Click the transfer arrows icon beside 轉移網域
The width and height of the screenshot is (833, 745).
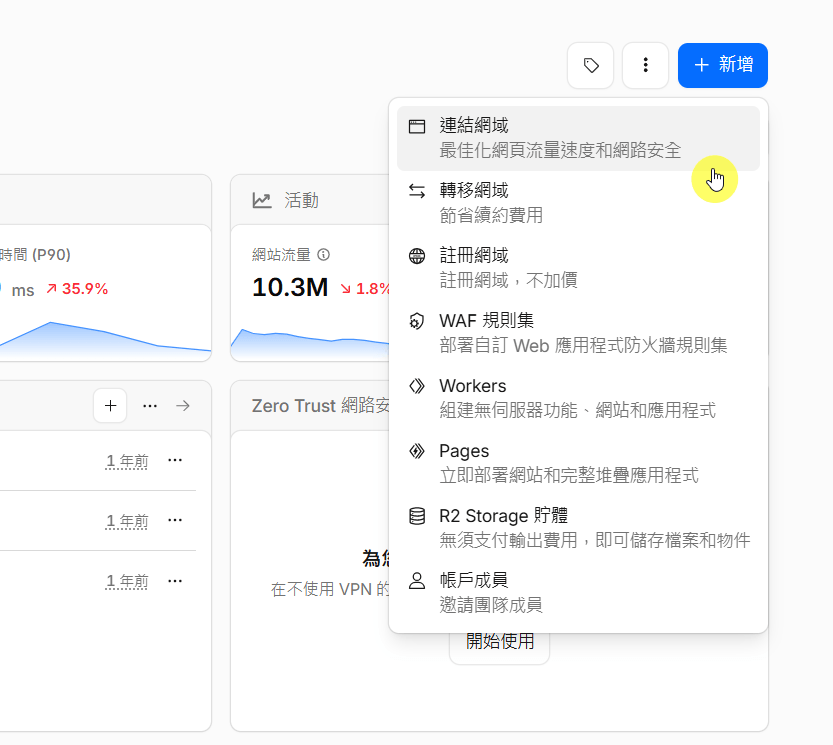click(x=417, y=191)
